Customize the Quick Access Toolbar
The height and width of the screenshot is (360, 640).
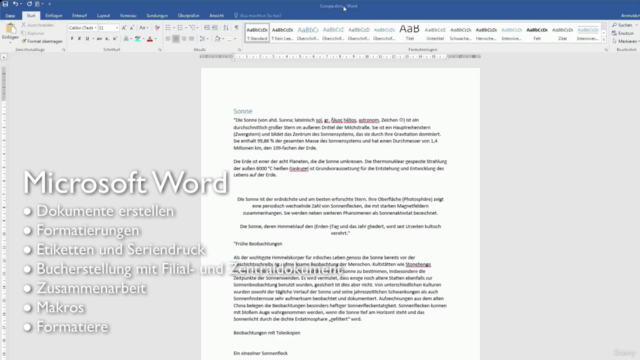click(49, 4)
